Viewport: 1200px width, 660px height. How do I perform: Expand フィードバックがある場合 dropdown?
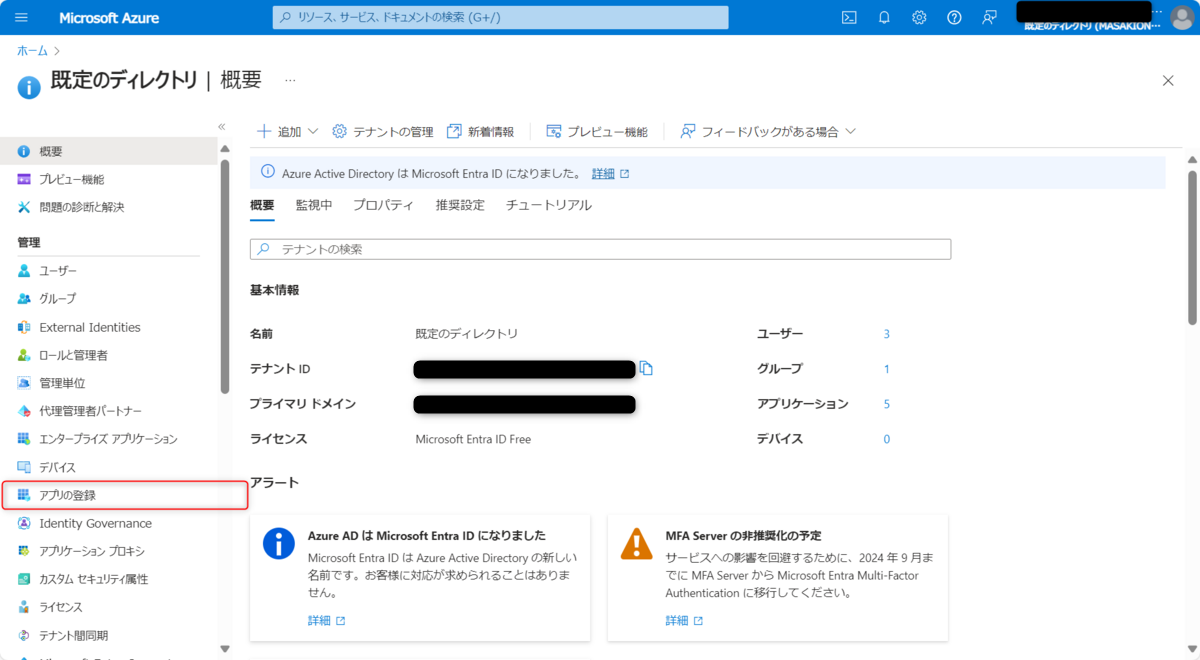pyautogui.click(x=768, y=132)
